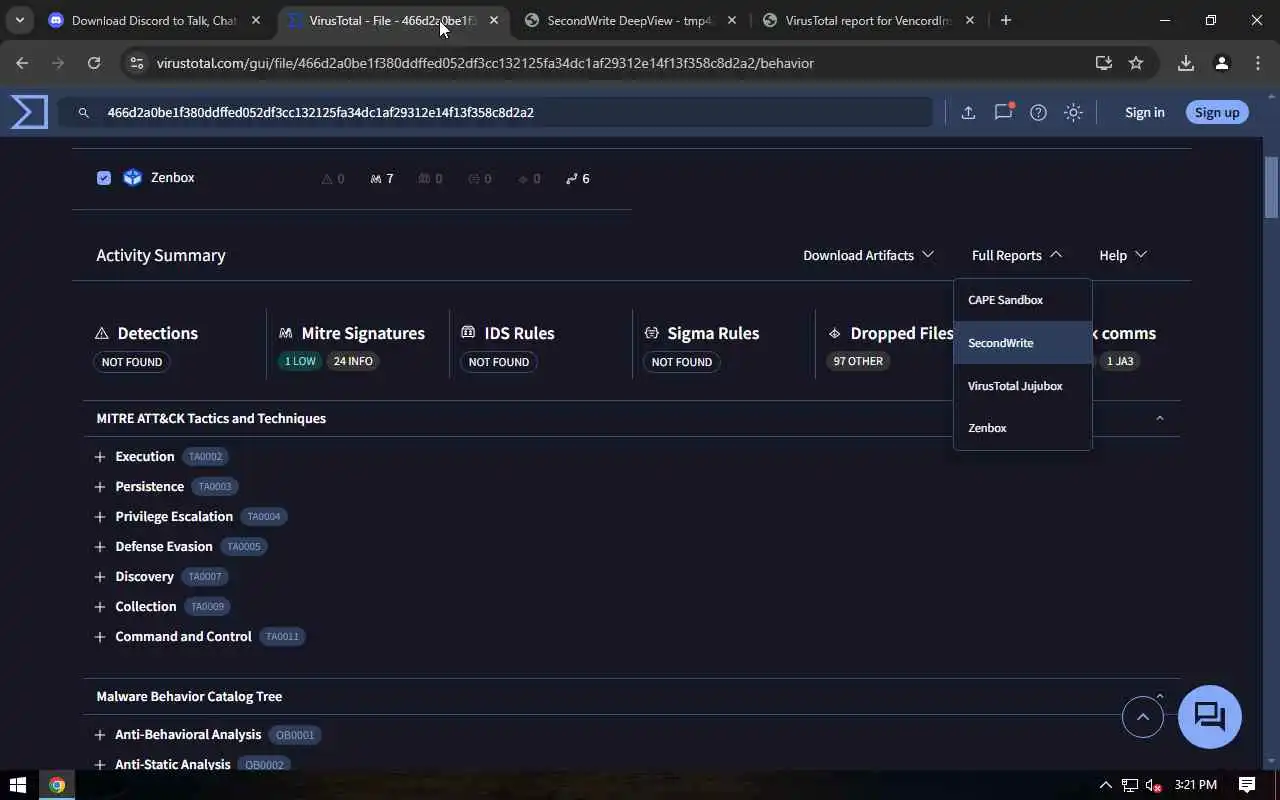Viewport: 1280px width, 800px height.
Task: Show hidden system tray icons
Action: (1105, 785)
